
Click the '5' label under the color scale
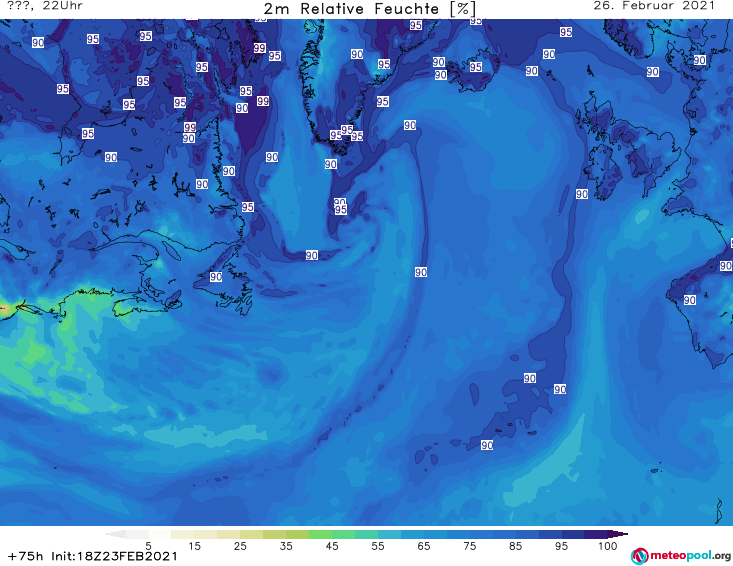[148, 546]
